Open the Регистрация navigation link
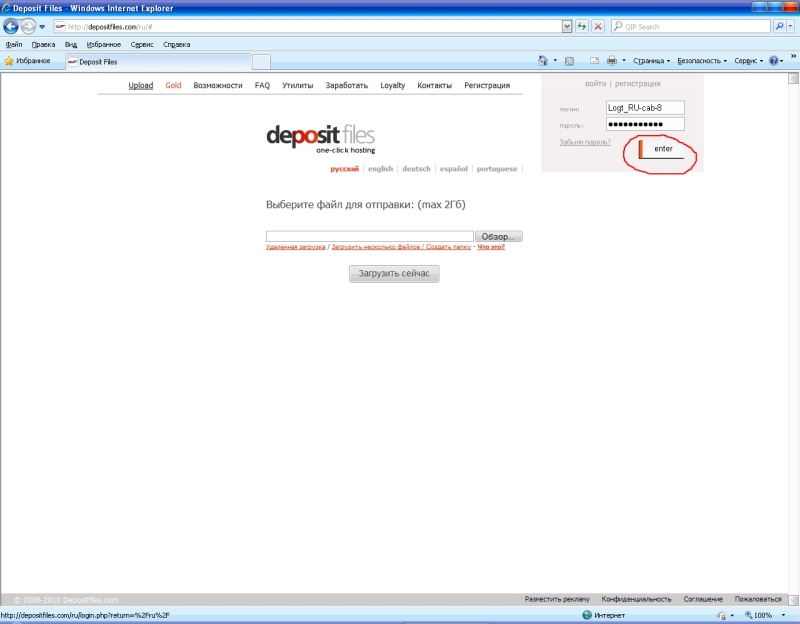 click(x=487, y=85)
